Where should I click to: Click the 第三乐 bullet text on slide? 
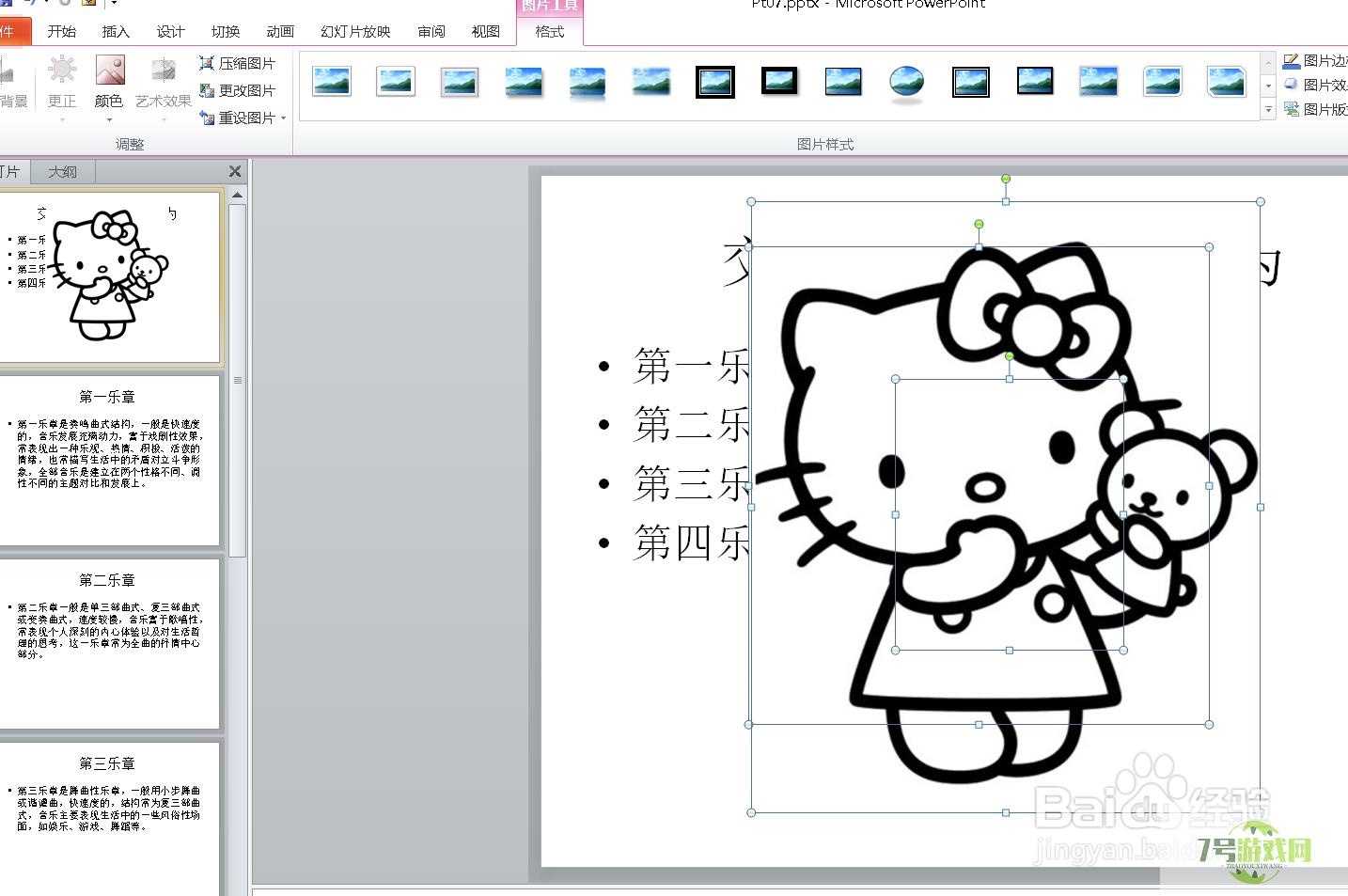pyautogui.click(x=691, y=483)
